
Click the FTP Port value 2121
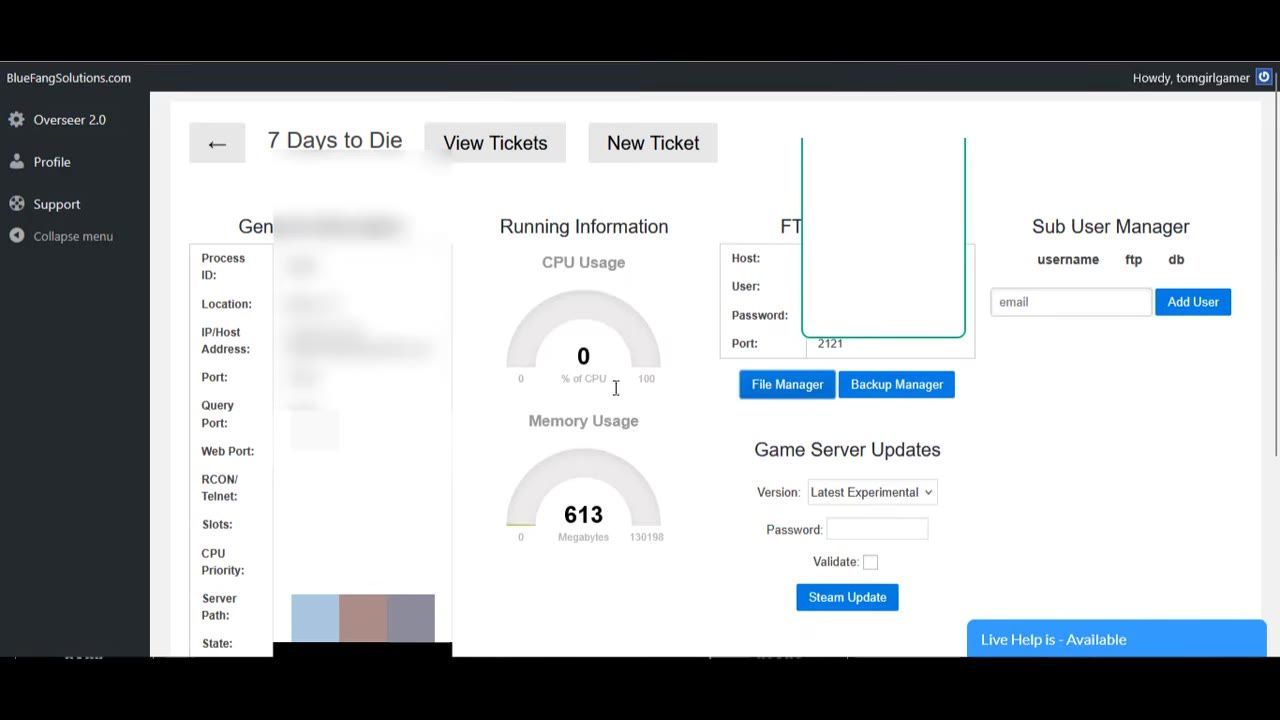[830, 343]
